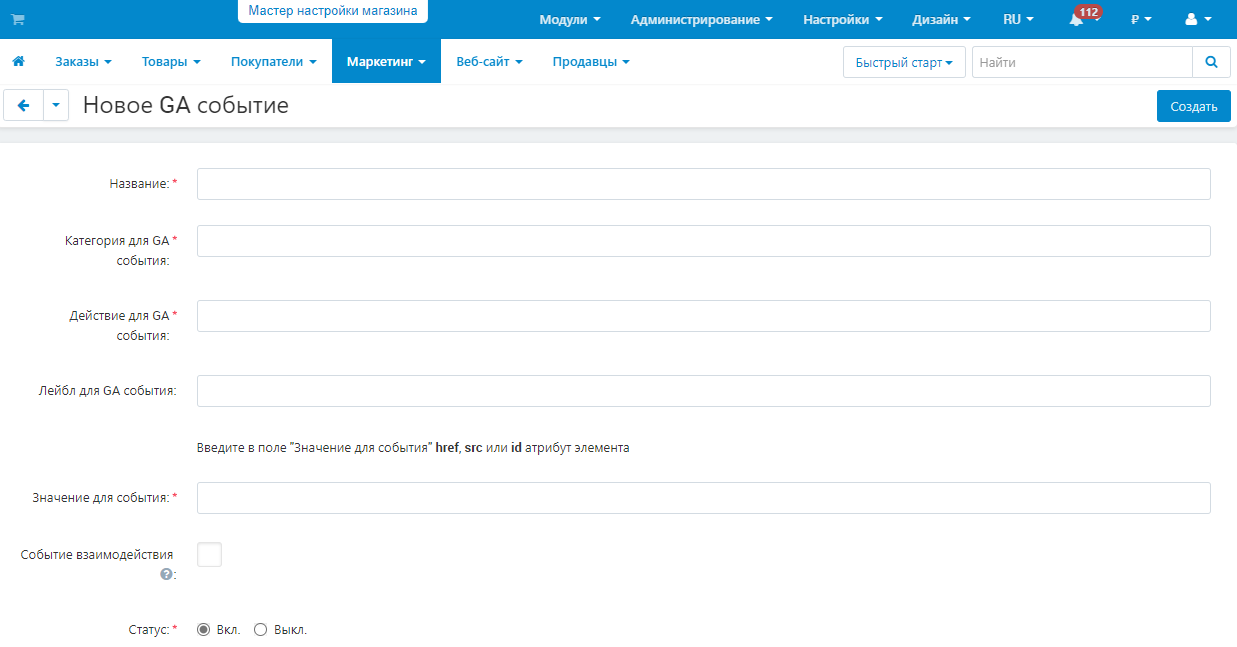Image resolution: width=1237 pixels, height=647 pixels.
Task: Expand the Быстрый старт dropdown
Action: (904, 62)
